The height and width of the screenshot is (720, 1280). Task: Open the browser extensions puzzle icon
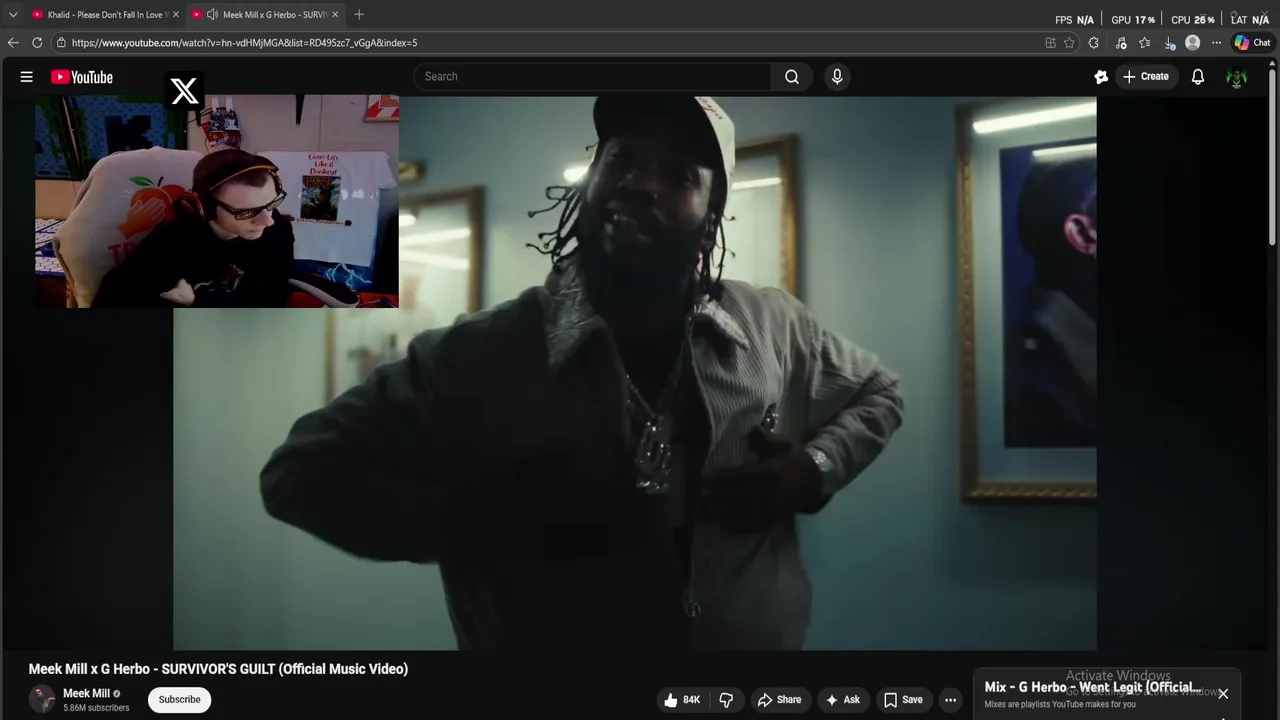point(1094,43)
